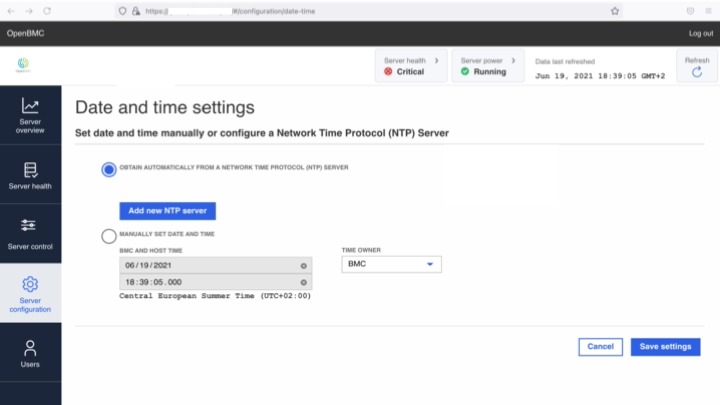This screenshot has height=405, width=720.
Task: Click the Cancel button
Action: (x=600, y=347)
